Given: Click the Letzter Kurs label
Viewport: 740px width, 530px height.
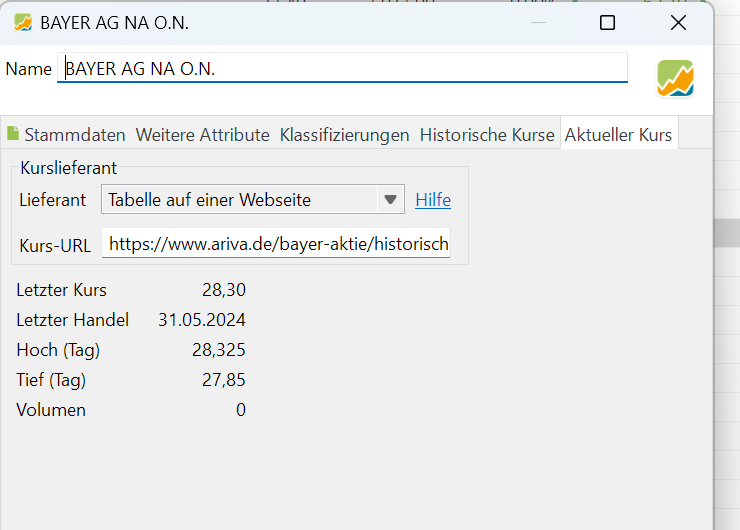Looking at the screenshot, I should [61, 290].
